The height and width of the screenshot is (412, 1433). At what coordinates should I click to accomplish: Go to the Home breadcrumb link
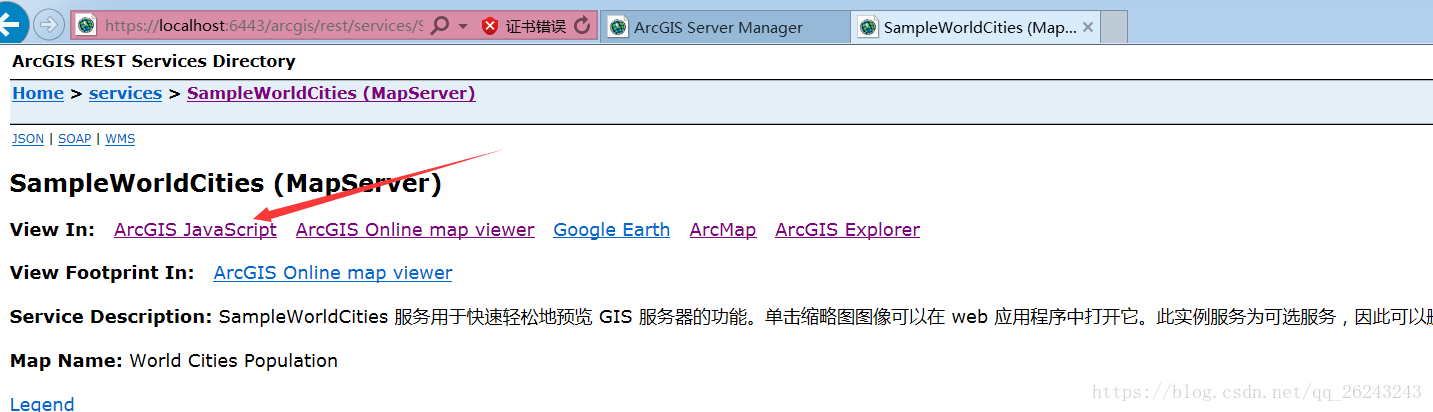coord(38,93)
